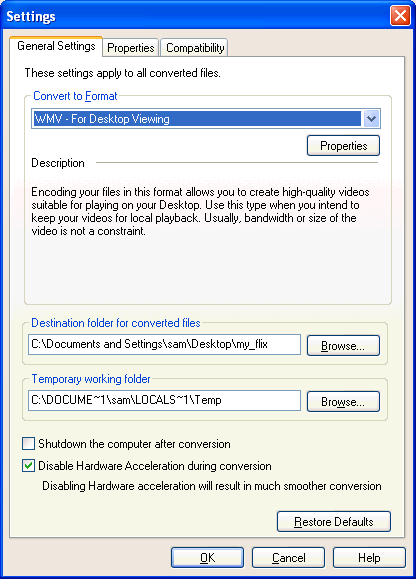Browse for the temporary working folder
Screen dimensions: 416x579
point(343,401)
